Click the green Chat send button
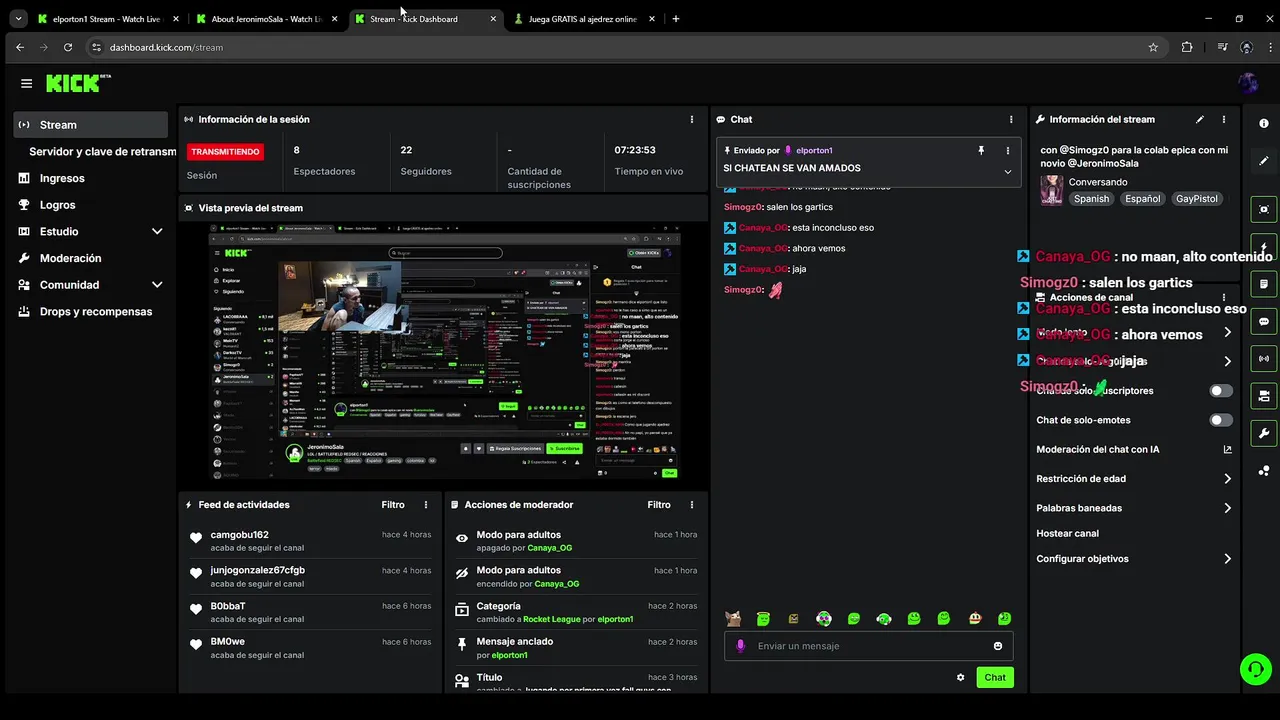The image size is (1280, 720). (995, 677)
